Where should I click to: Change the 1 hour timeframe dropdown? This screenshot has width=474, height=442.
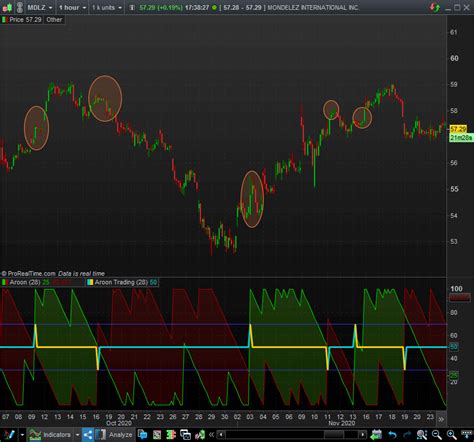click(72, 7)
